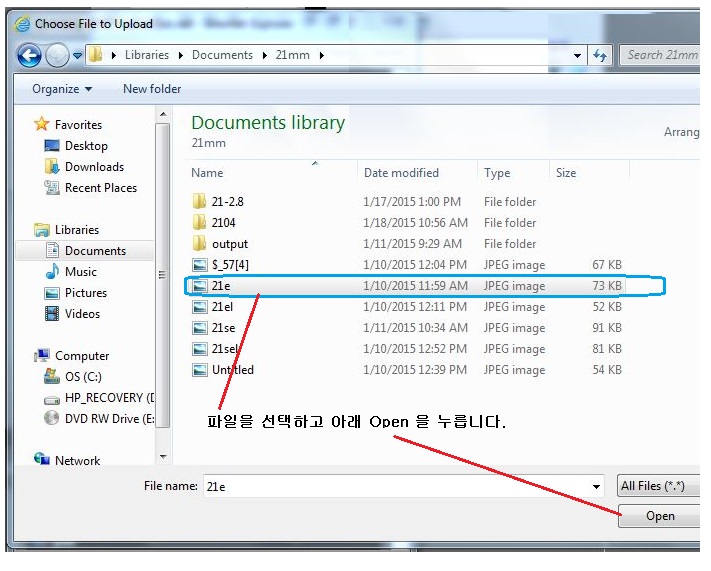Click the greyed Forward navigation arrow
This screenshot has height=571, width=711.
58,55
